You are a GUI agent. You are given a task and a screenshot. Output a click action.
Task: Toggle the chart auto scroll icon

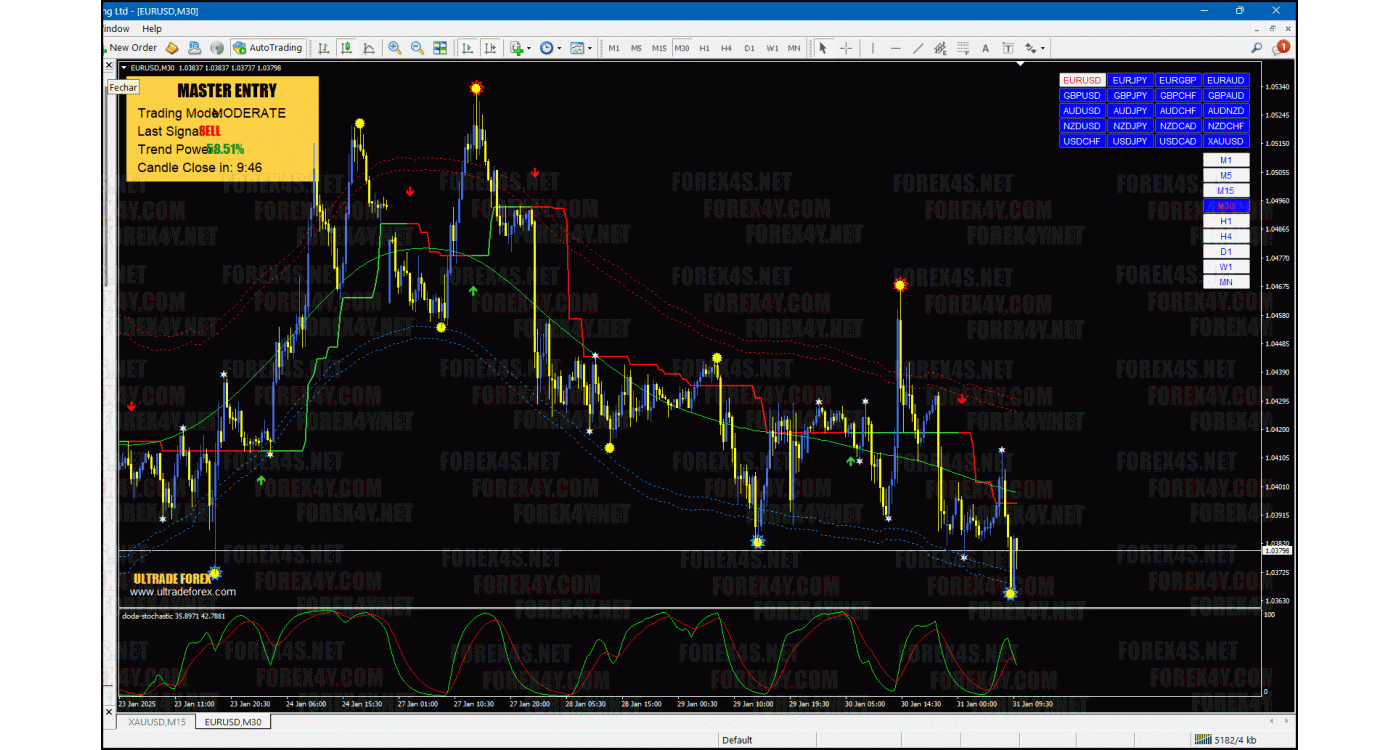click(x=467, y=48)
